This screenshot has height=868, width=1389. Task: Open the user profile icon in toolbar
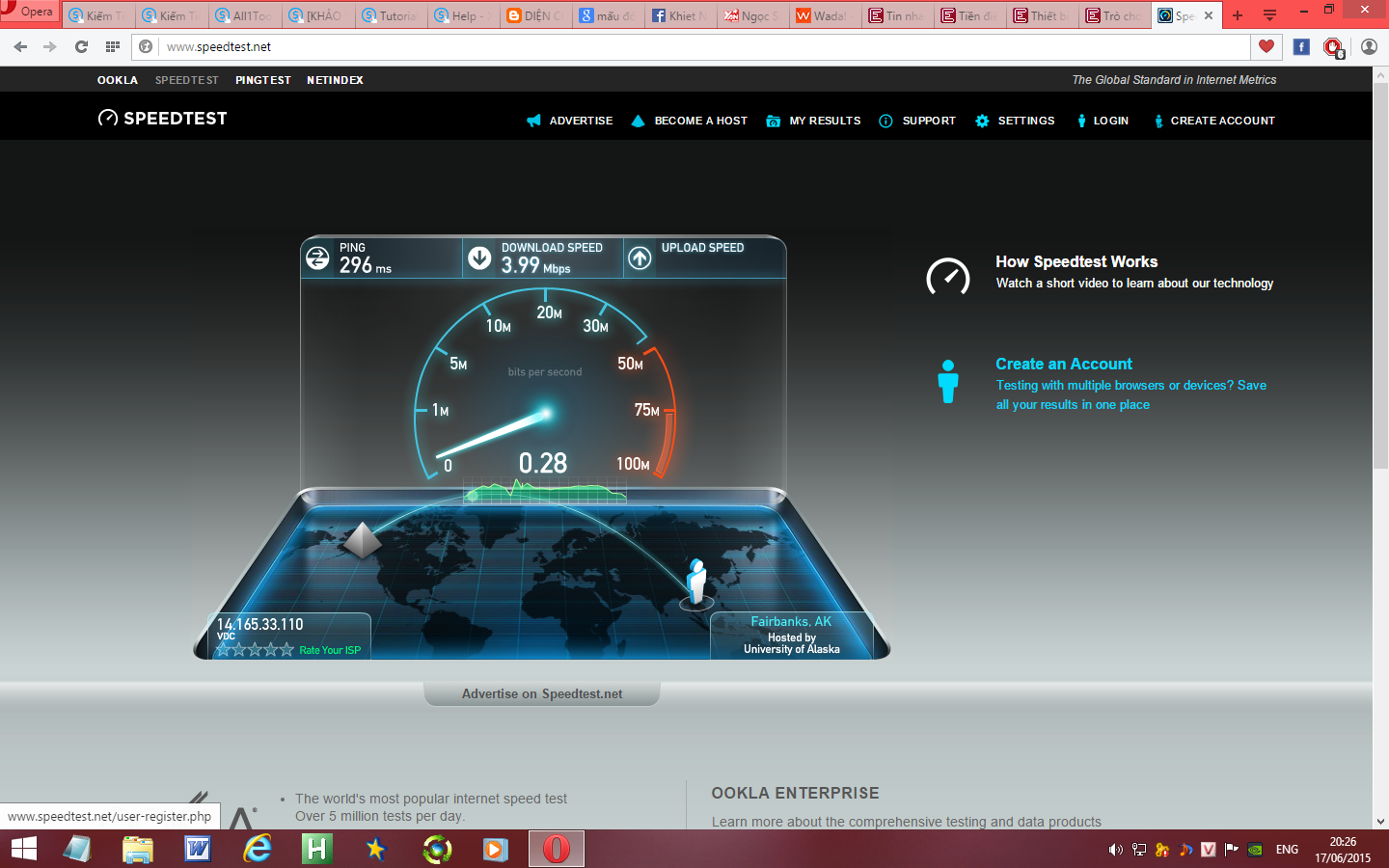[1369, 46]
